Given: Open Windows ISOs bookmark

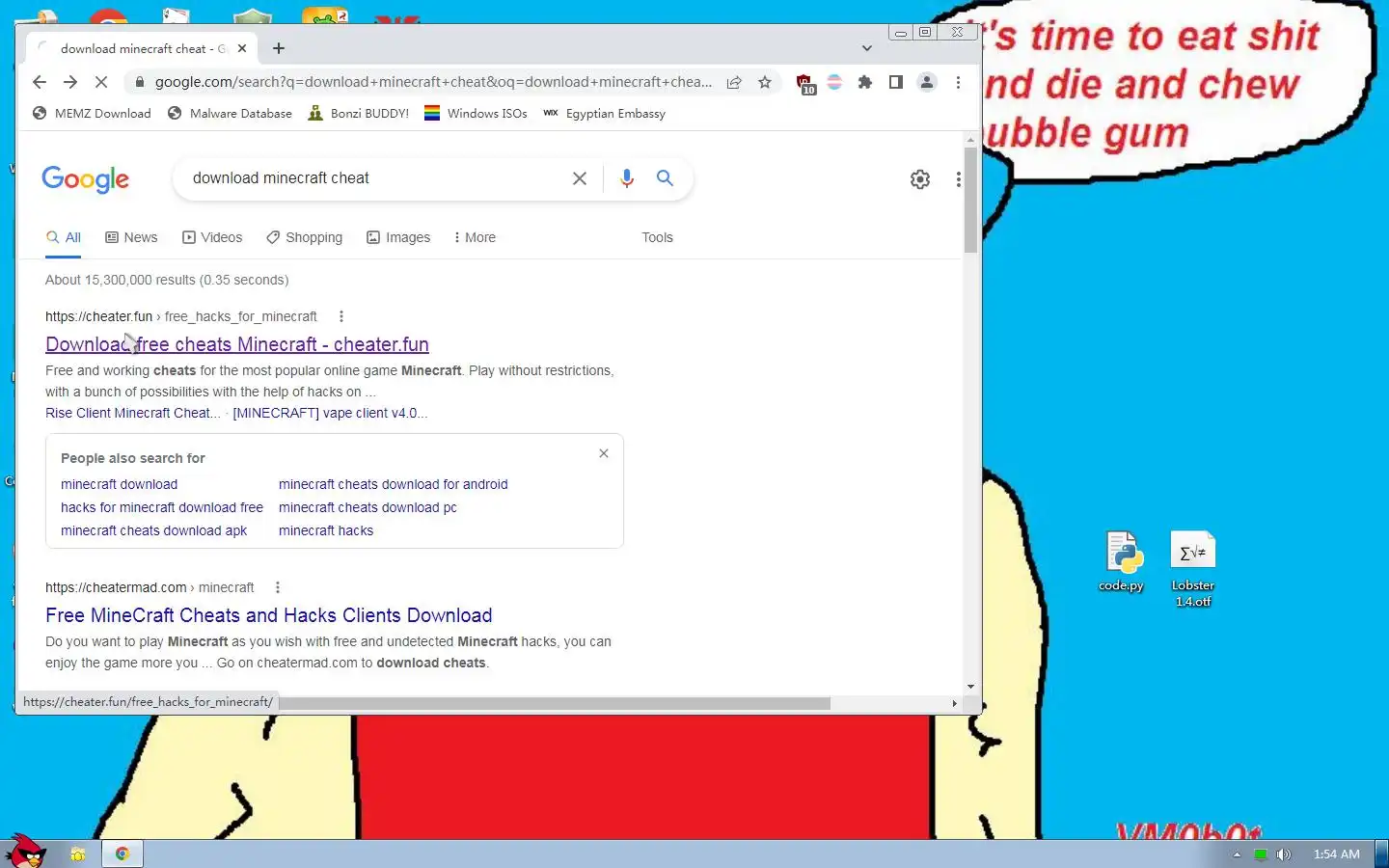Looking at the screenshot, I should [x=476, y=113].
